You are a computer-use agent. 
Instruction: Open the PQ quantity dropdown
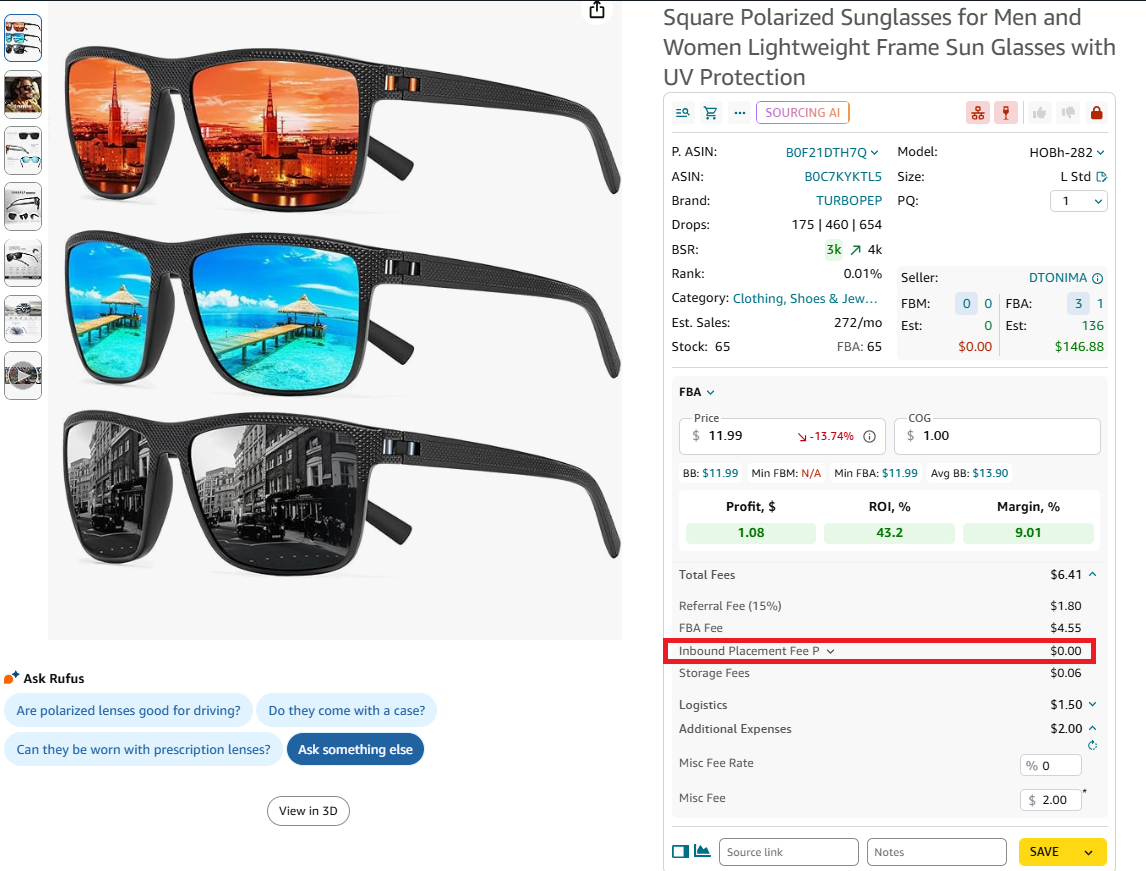pos(1078,201)
